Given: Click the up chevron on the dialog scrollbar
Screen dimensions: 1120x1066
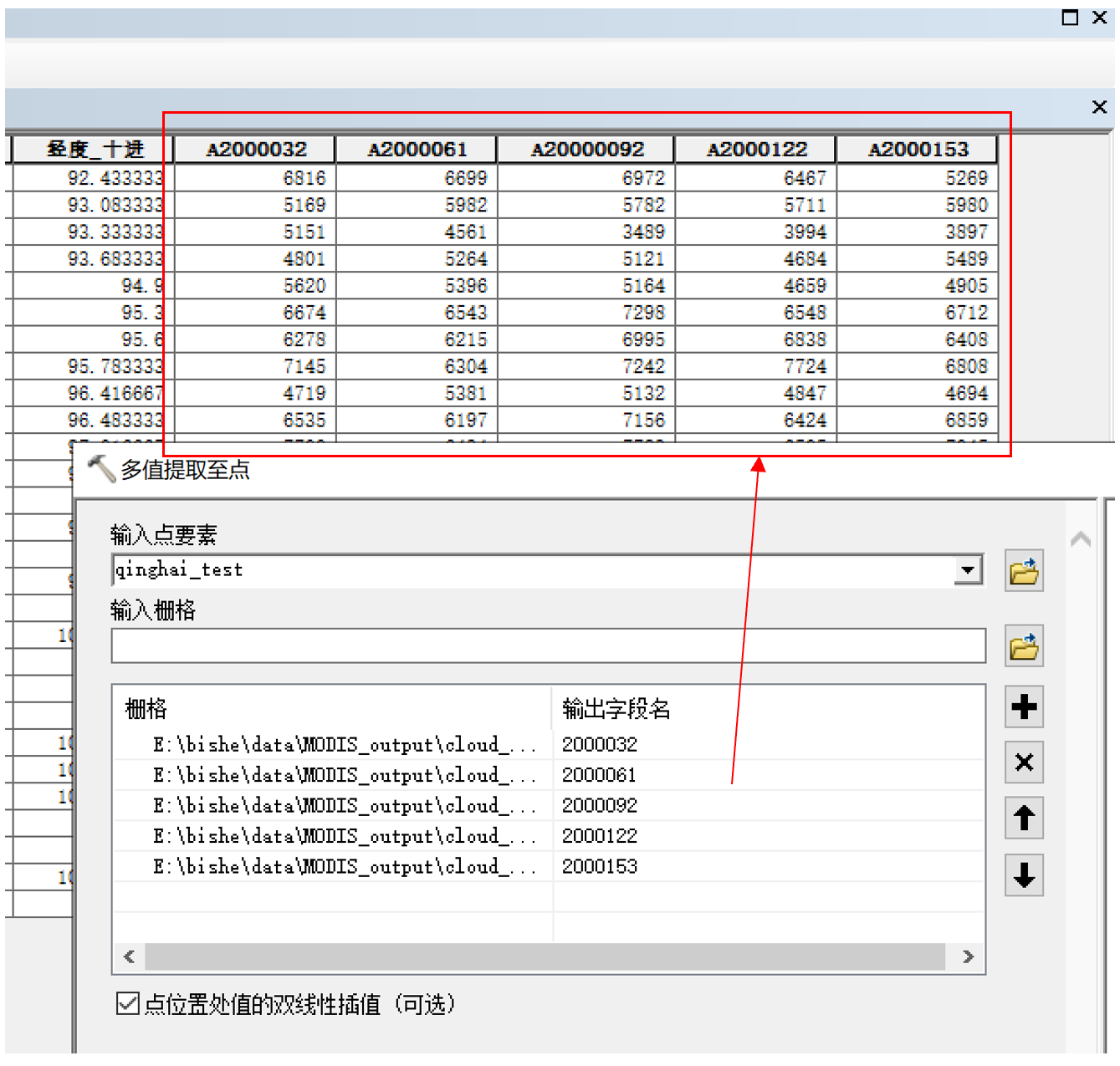Looking at the screenshot, I should tap(1080, 538).
